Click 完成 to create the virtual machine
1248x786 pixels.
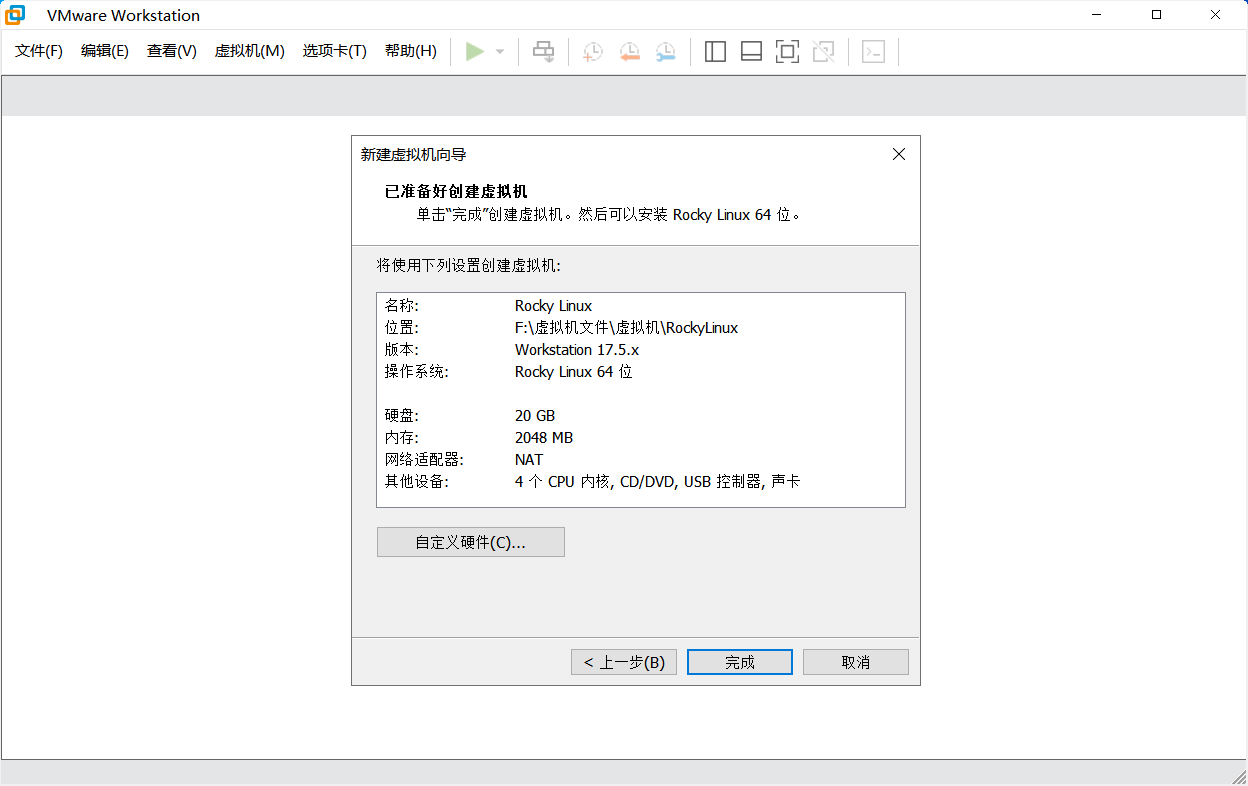(x=740, y=662)
